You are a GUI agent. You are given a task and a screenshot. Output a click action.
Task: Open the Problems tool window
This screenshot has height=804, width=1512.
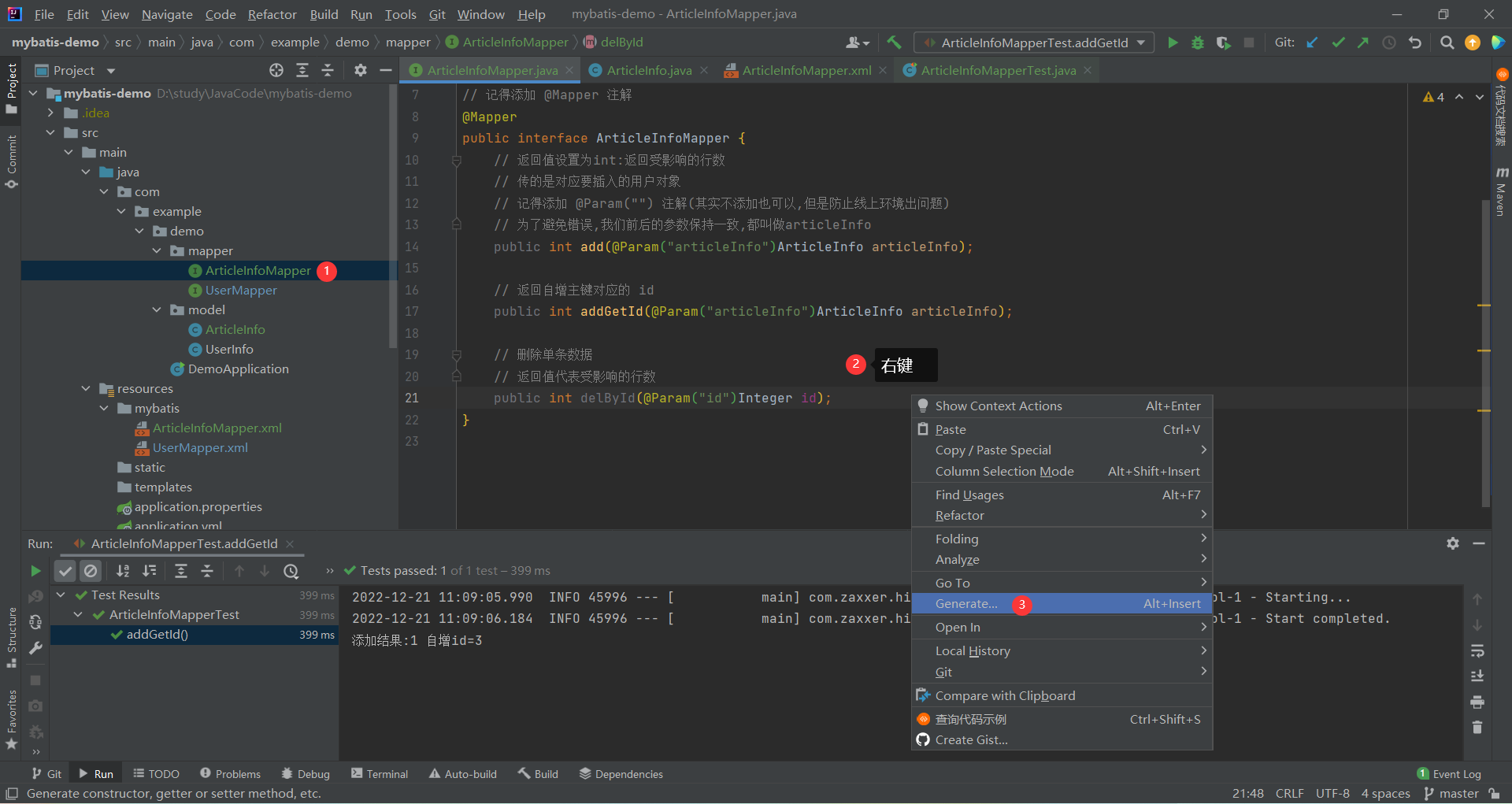pos(230,774)
